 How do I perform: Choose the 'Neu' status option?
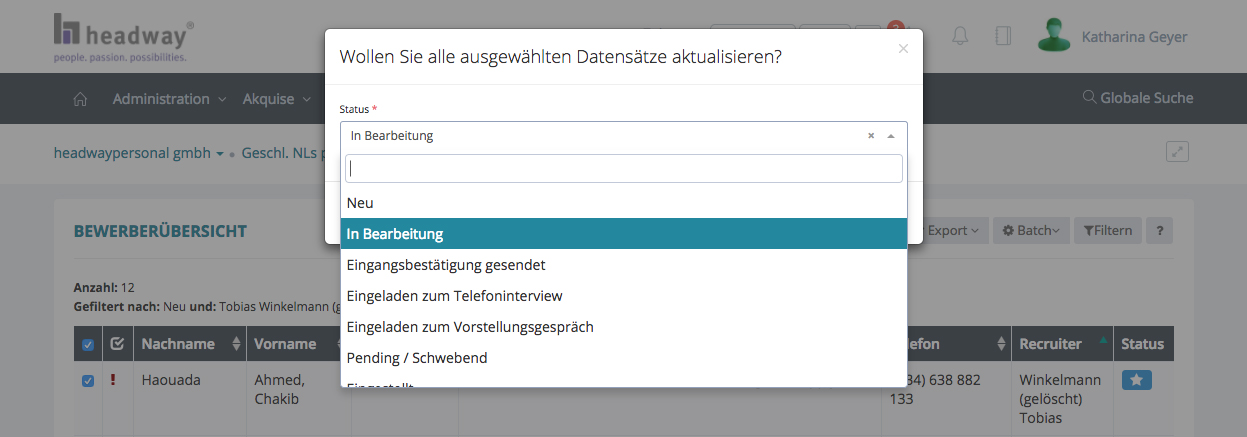click(x=360, y=203)
